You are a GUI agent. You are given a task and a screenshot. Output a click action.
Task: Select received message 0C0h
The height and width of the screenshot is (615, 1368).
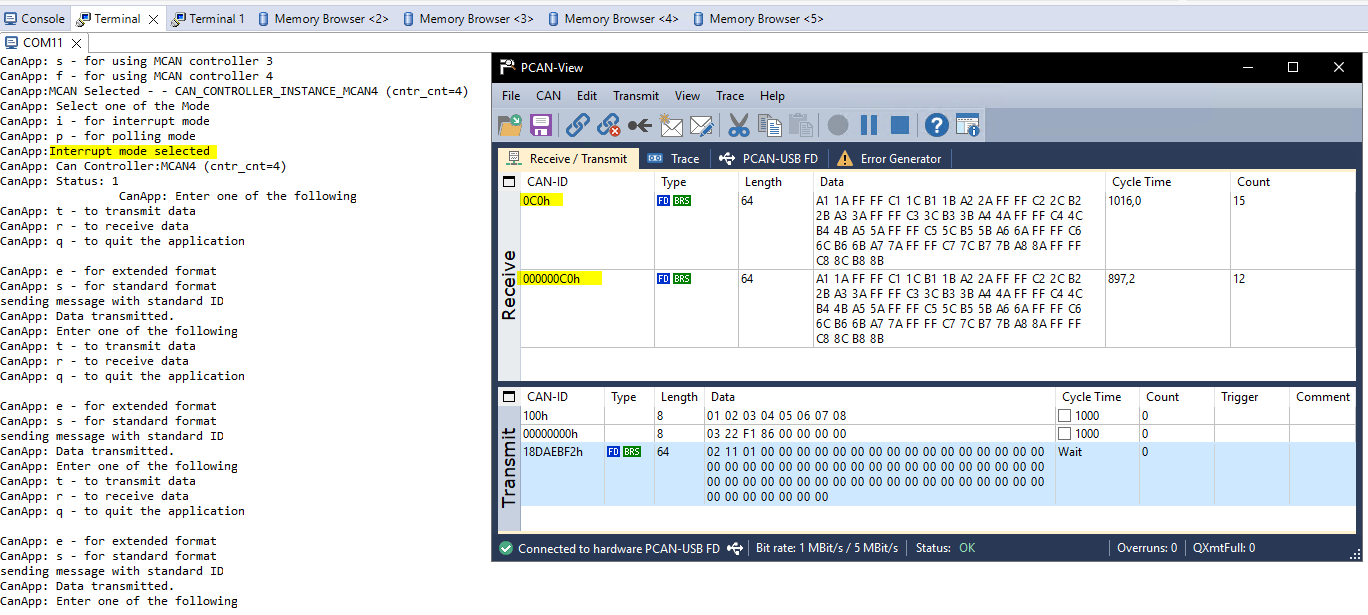coord(938,230)
